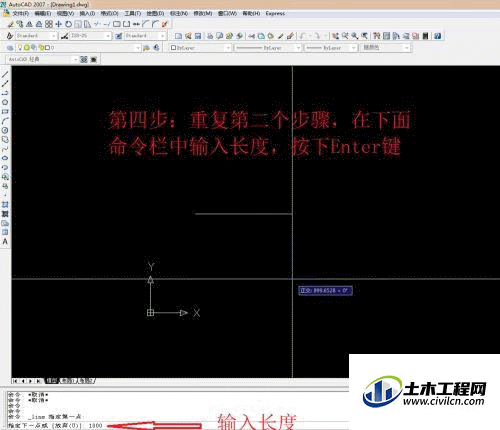Viewport: 500px width, 430px height.
Task: Click the layer 0 color swatch
Action: [48, 48]
